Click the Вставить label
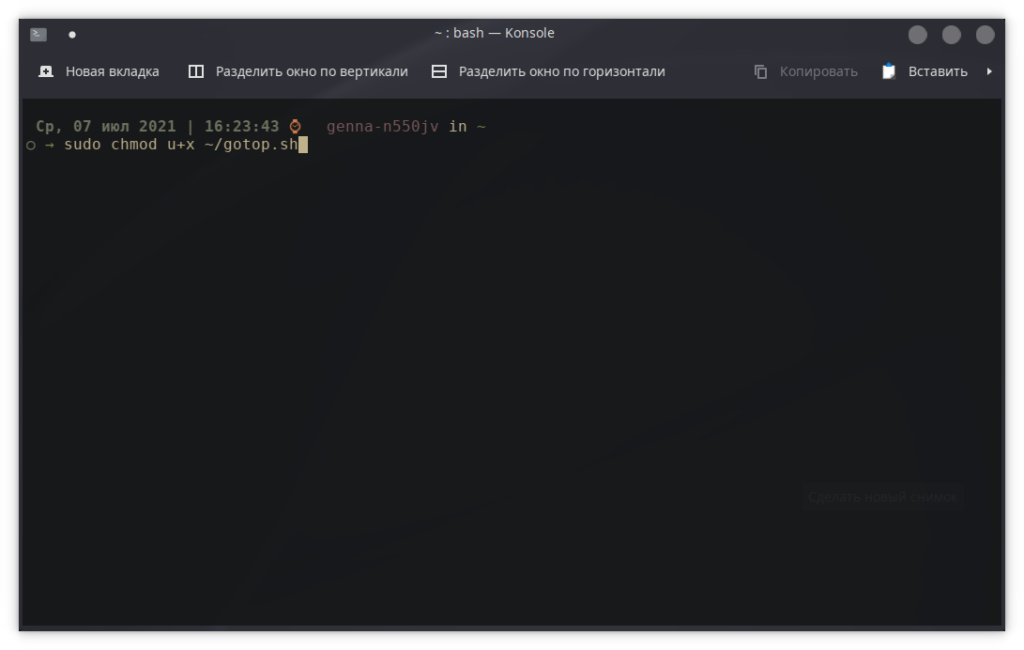 938,71
